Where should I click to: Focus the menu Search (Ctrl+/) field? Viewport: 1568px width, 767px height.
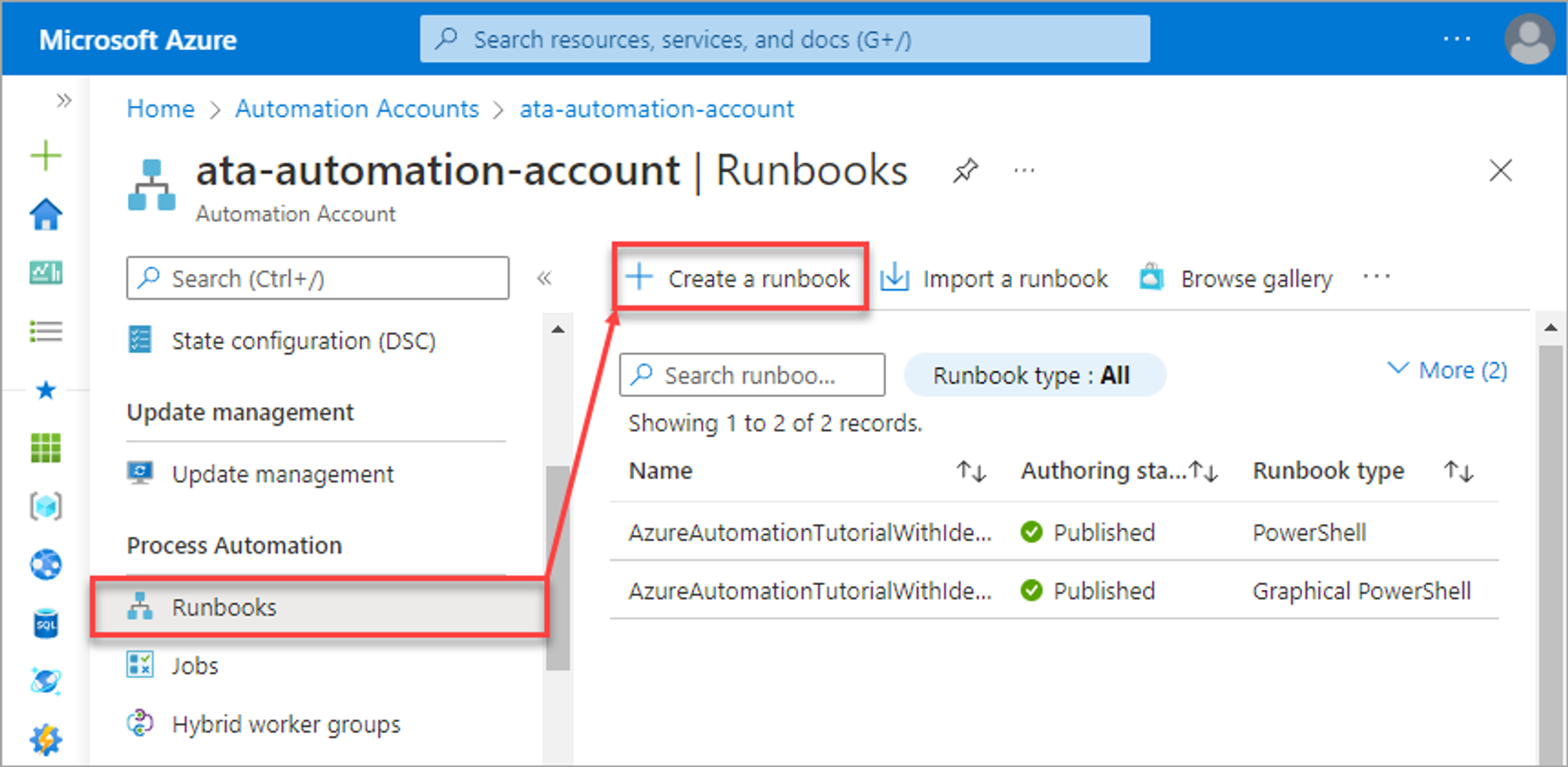pos(318,278)
